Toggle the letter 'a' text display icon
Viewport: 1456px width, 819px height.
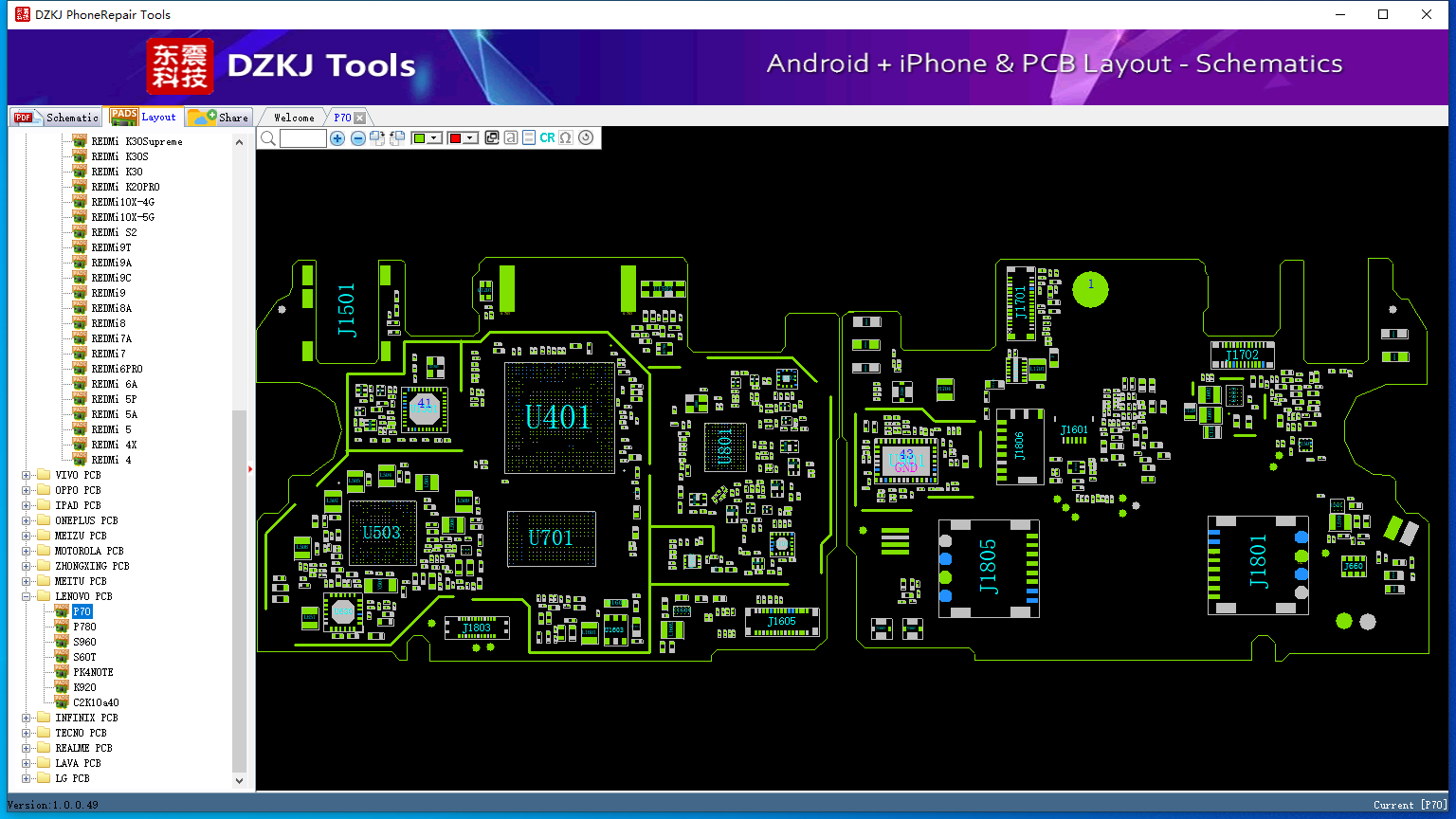(x=511, y=138)
